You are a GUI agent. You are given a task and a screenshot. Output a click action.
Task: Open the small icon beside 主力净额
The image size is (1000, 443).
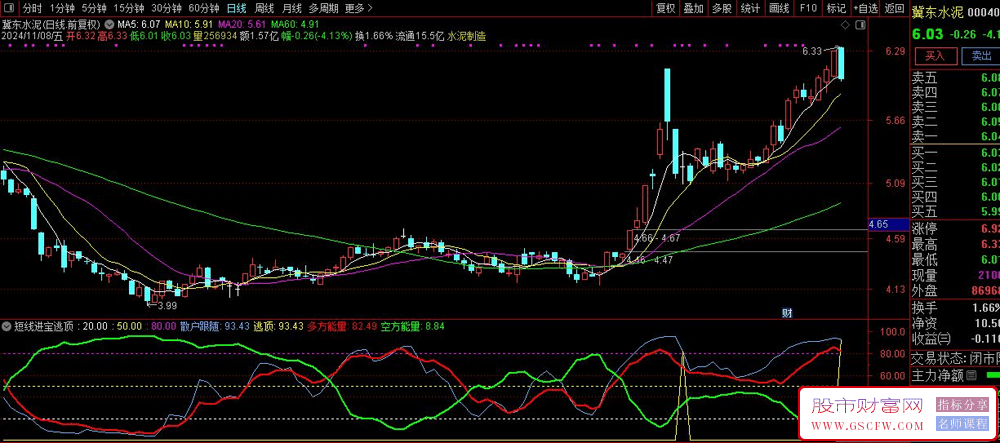969,376
